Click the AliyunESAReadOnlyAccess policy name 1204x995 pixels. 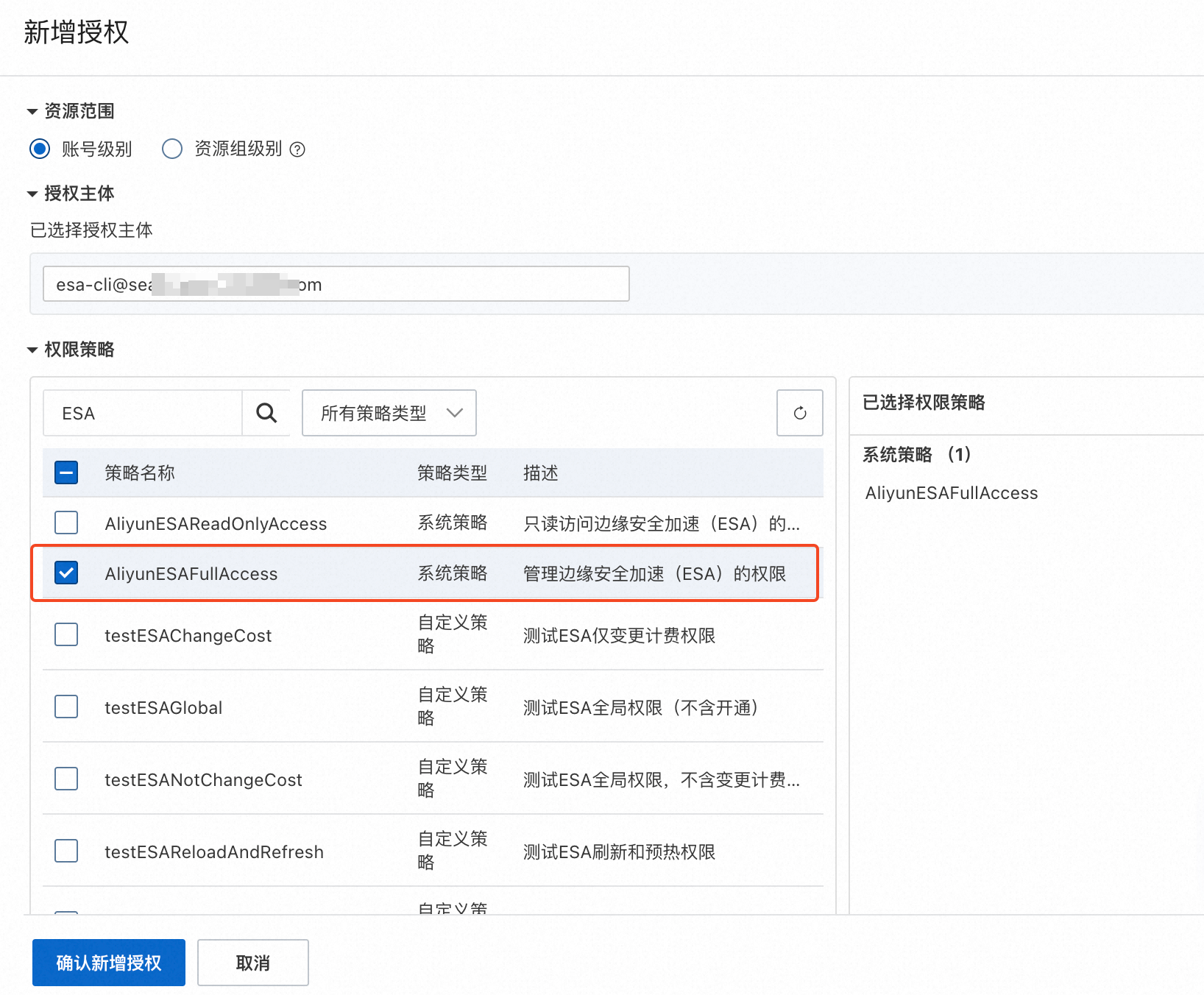[216, 523]
